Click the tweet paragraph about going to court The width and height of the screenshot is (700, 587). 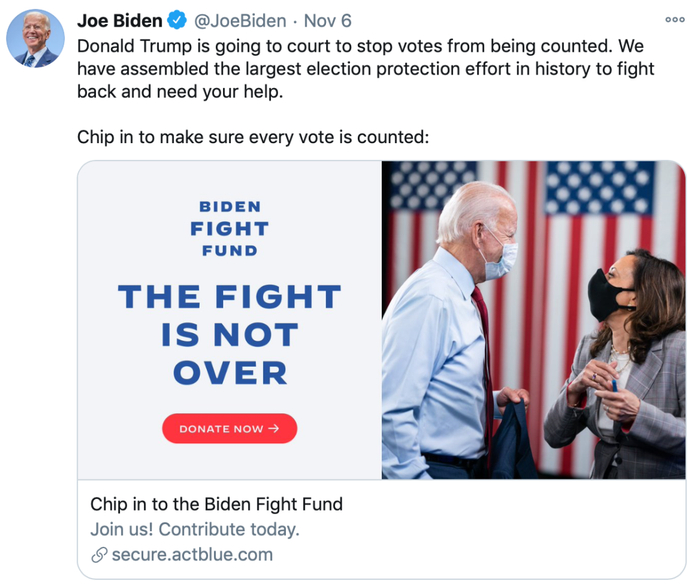365,68
